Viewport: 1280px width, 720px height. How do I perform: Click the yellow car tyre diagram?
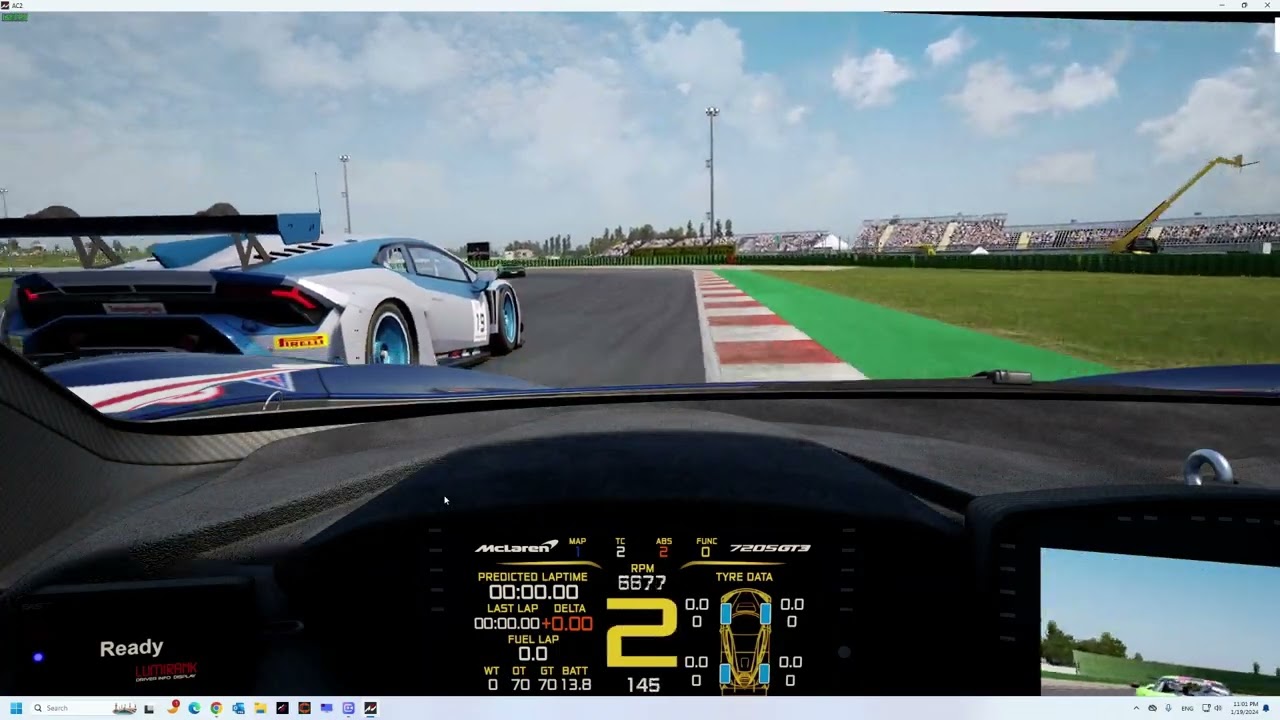tap(746, 640)
